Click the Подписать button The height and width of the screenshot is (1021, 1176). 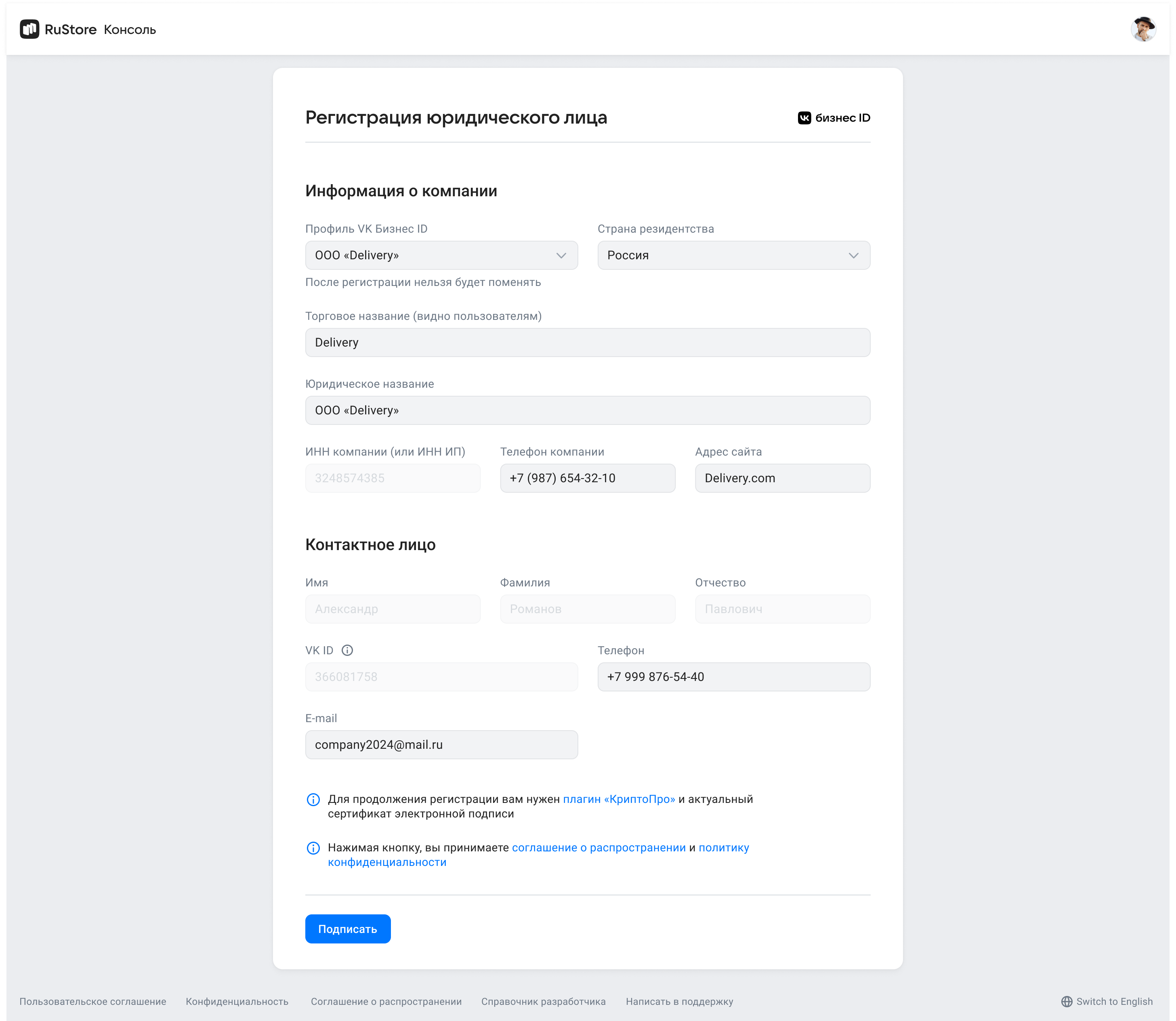pos(348,929)
